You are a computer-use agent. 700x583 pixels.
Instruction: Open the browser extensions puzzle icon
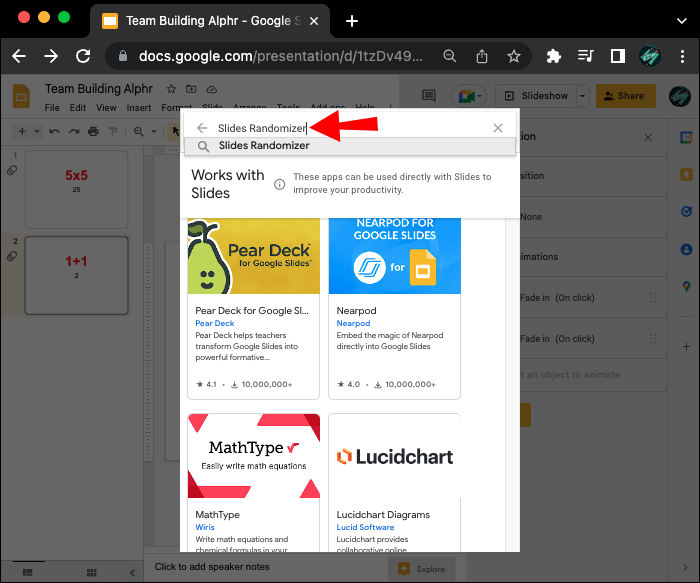pyautogui.click(x=554, y=56)
